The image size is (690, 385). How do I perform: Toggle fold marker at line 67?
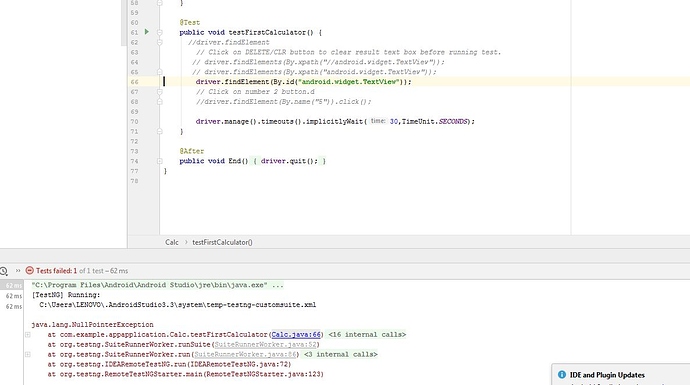click(160, 92)
